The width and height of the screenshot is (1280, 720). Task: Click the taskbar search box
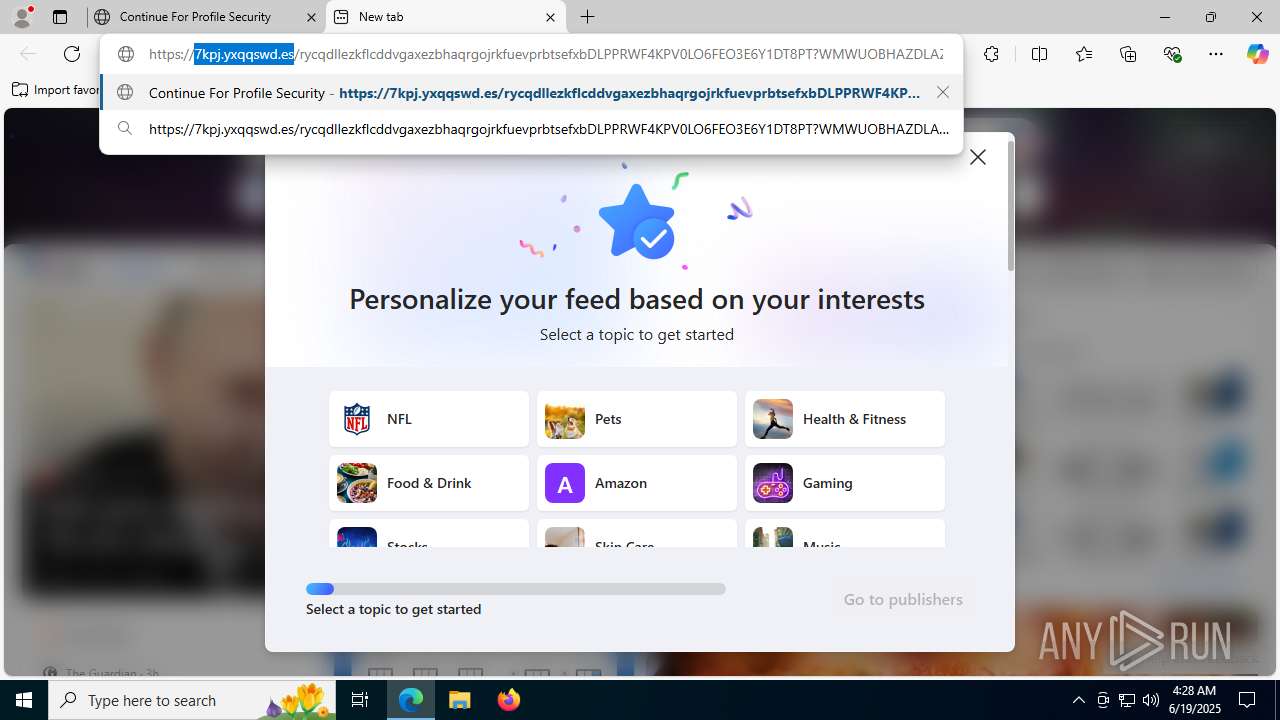(193, 700)
